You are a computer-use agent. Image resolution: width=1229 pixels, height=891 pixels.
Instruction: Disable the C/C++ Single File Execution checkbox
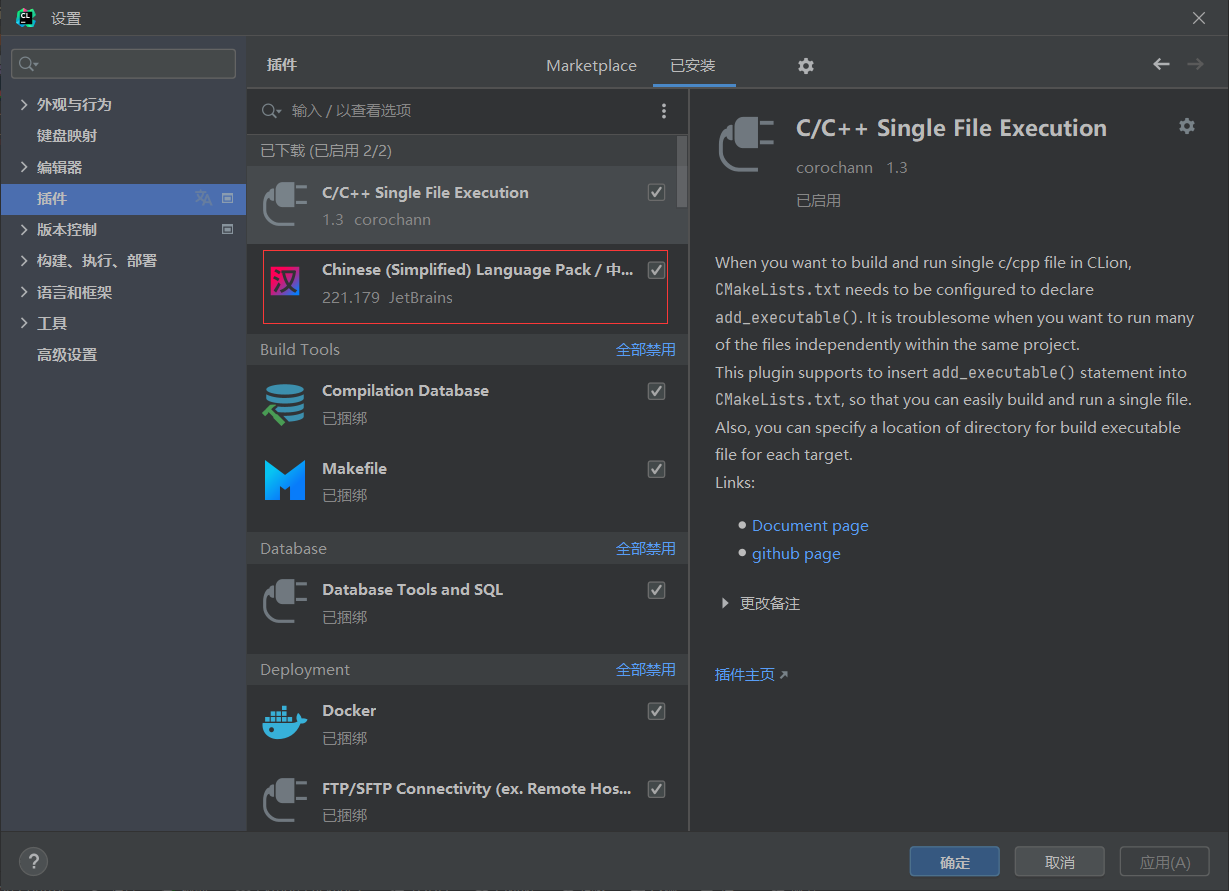657,192
